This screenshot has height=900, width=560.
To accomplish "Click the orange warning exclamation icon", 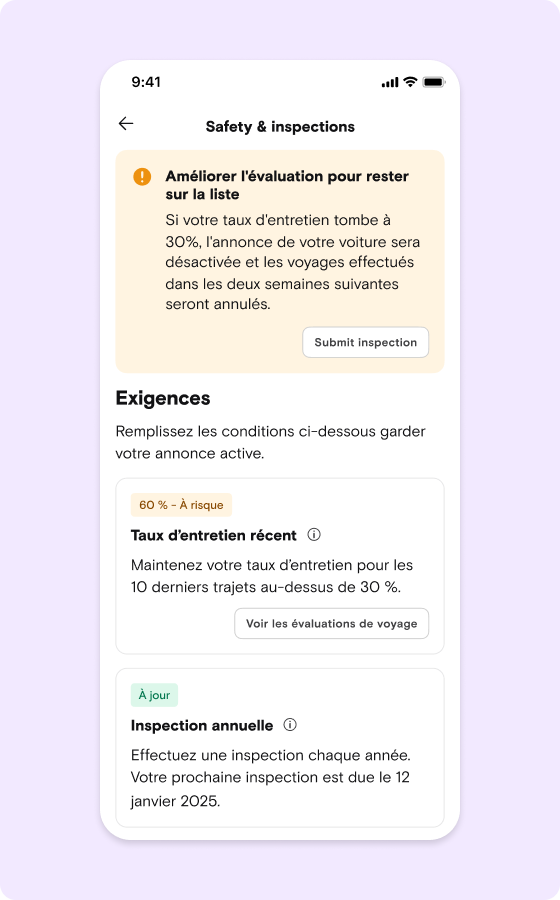I will 142,176.
